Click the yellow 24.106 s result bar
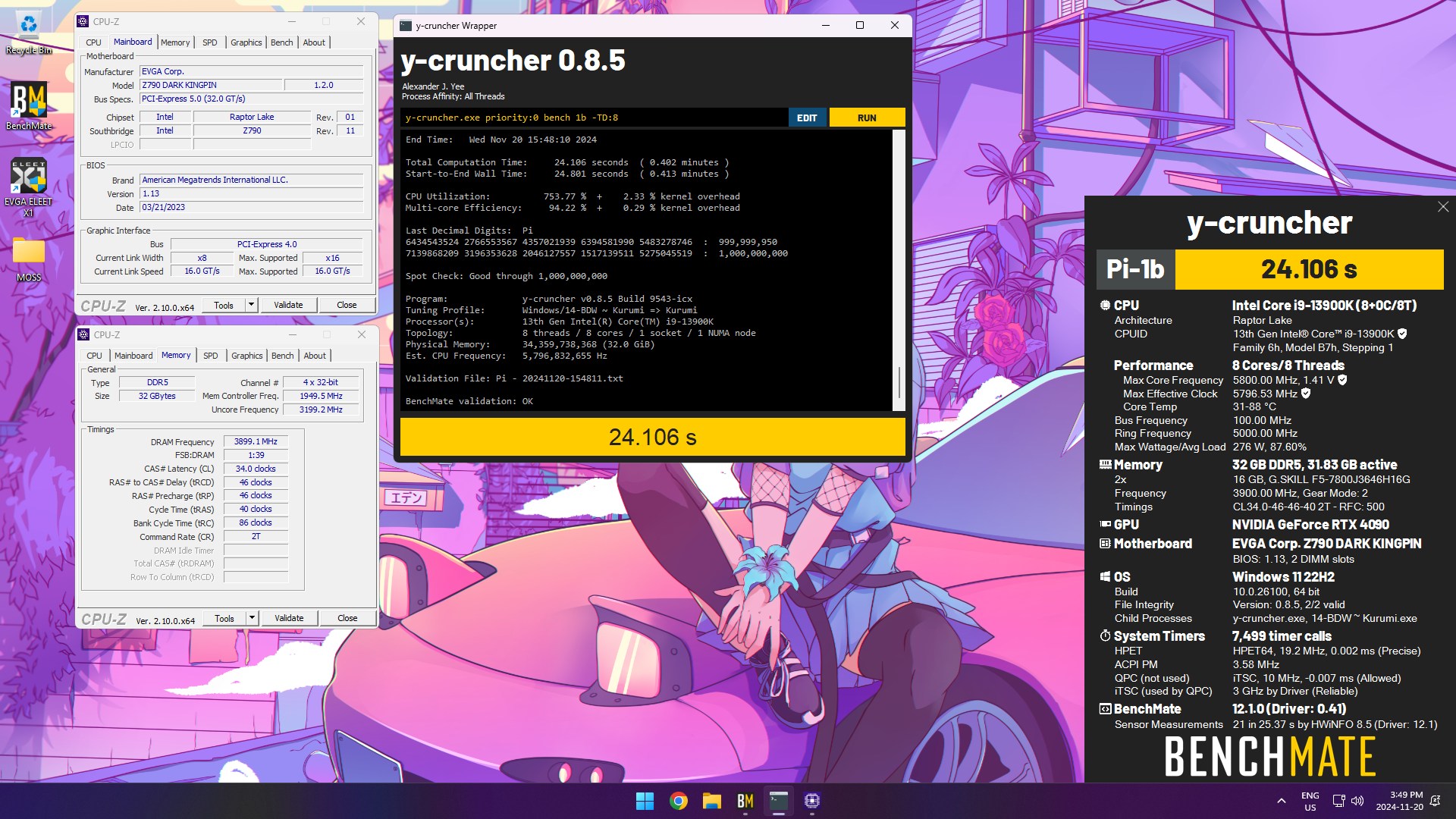This screenshot has height=819, width=1456. 653,437
